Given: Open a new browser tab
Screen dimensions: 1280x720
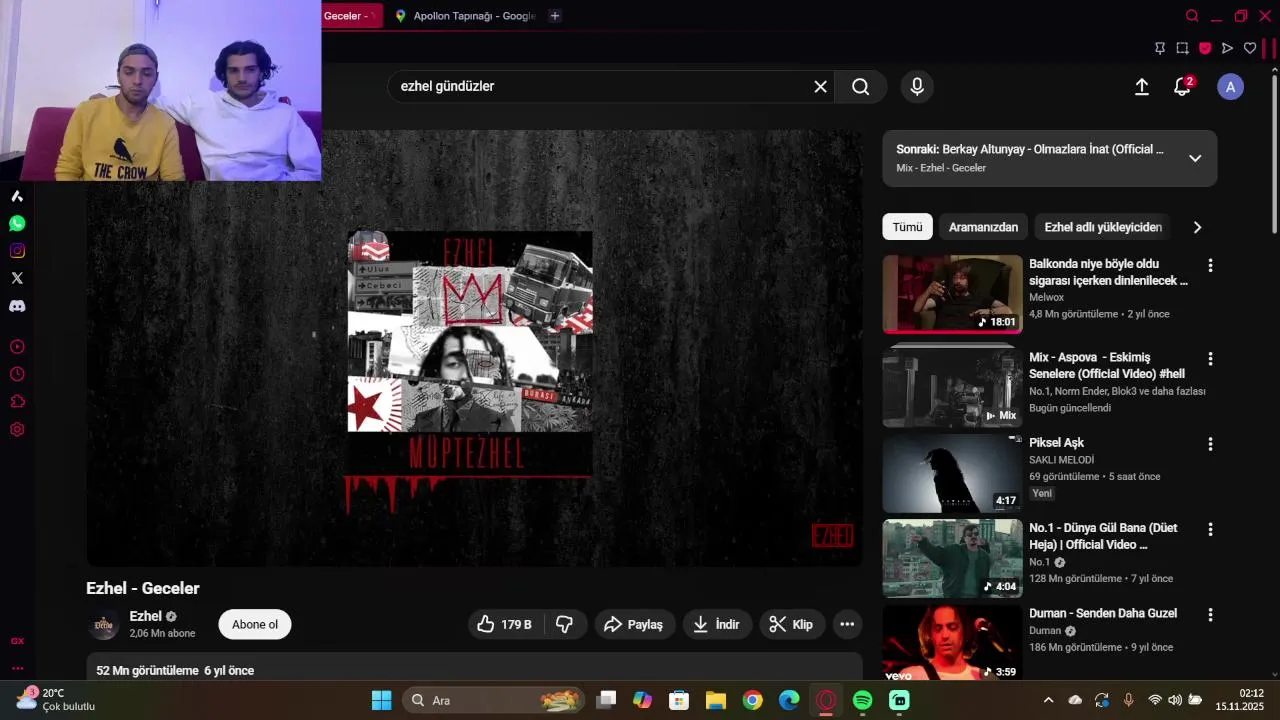Looking at the screenshot, I should point(555,16).
